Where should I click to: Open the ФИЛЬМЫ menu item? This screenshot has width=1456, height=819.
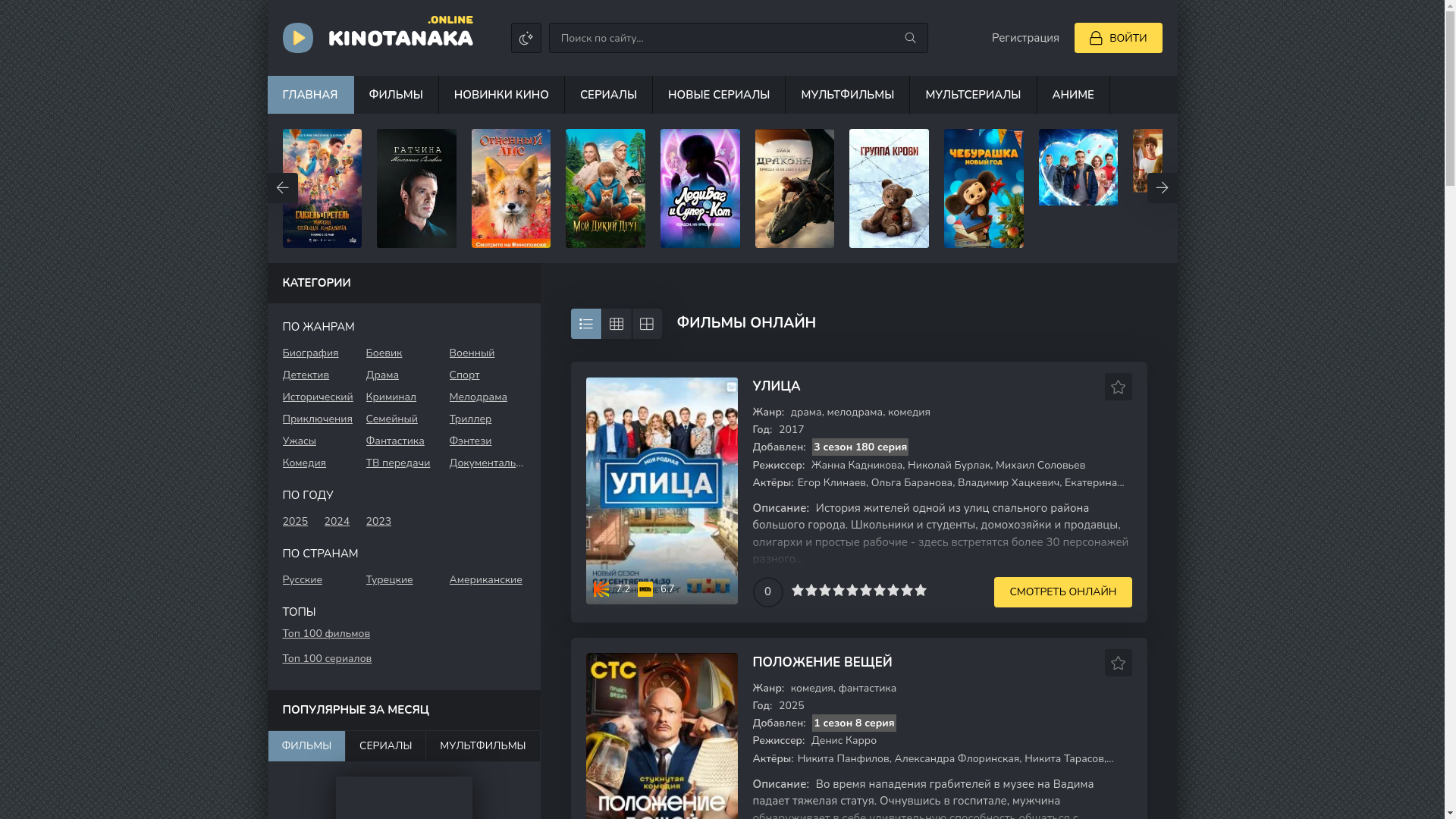(396, 95)
